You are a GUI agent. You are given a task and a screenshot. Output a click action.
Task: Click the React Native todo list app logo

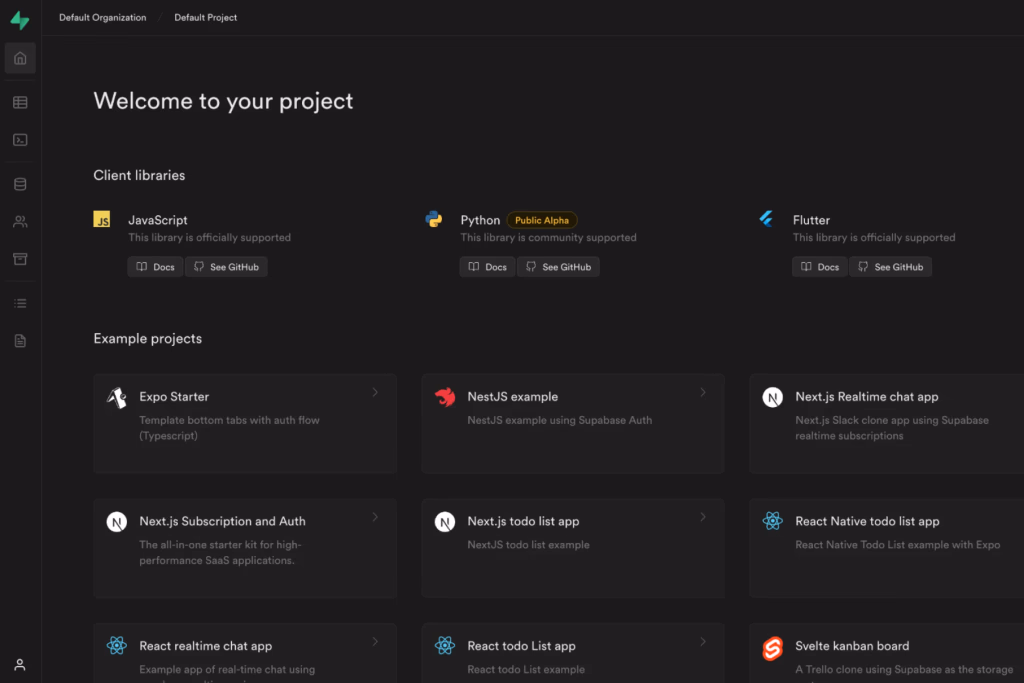point(773,521)
